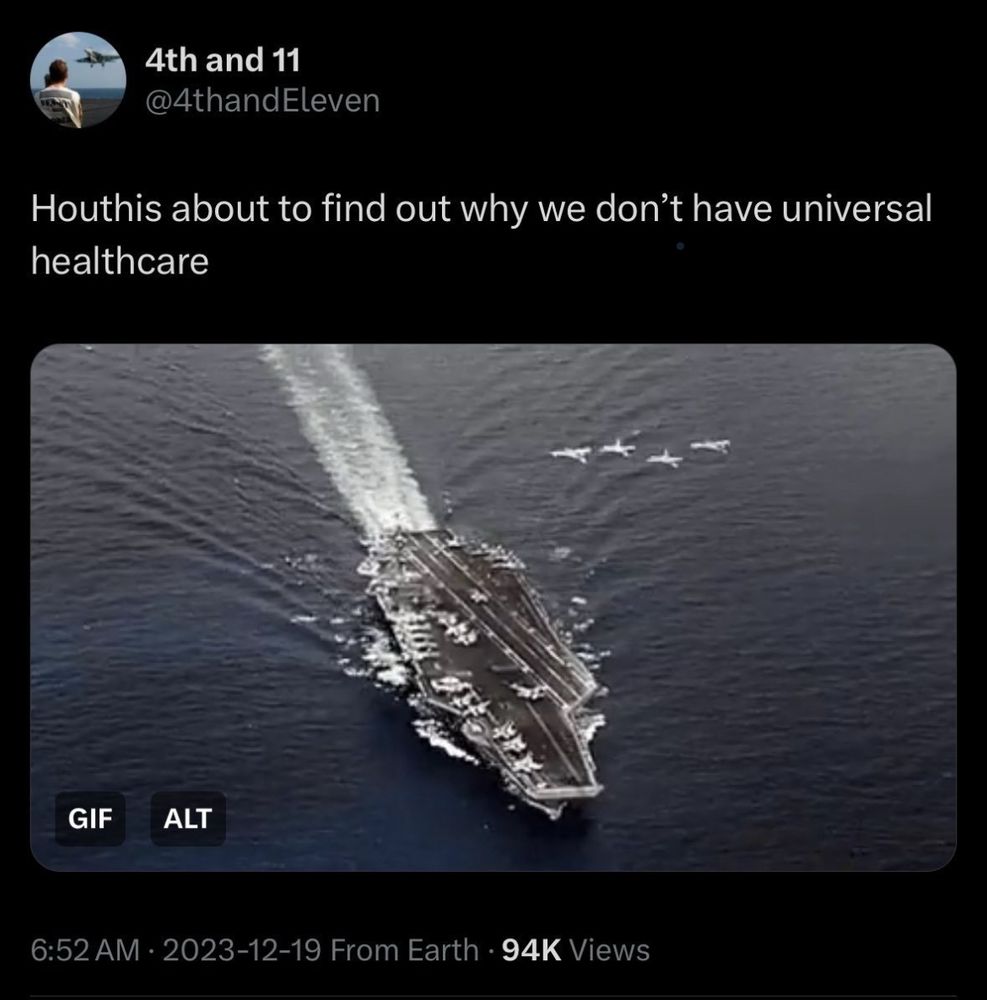Click the "From Earth" location label
Viewport: 987px width, 1000px height.
(404, 950)
